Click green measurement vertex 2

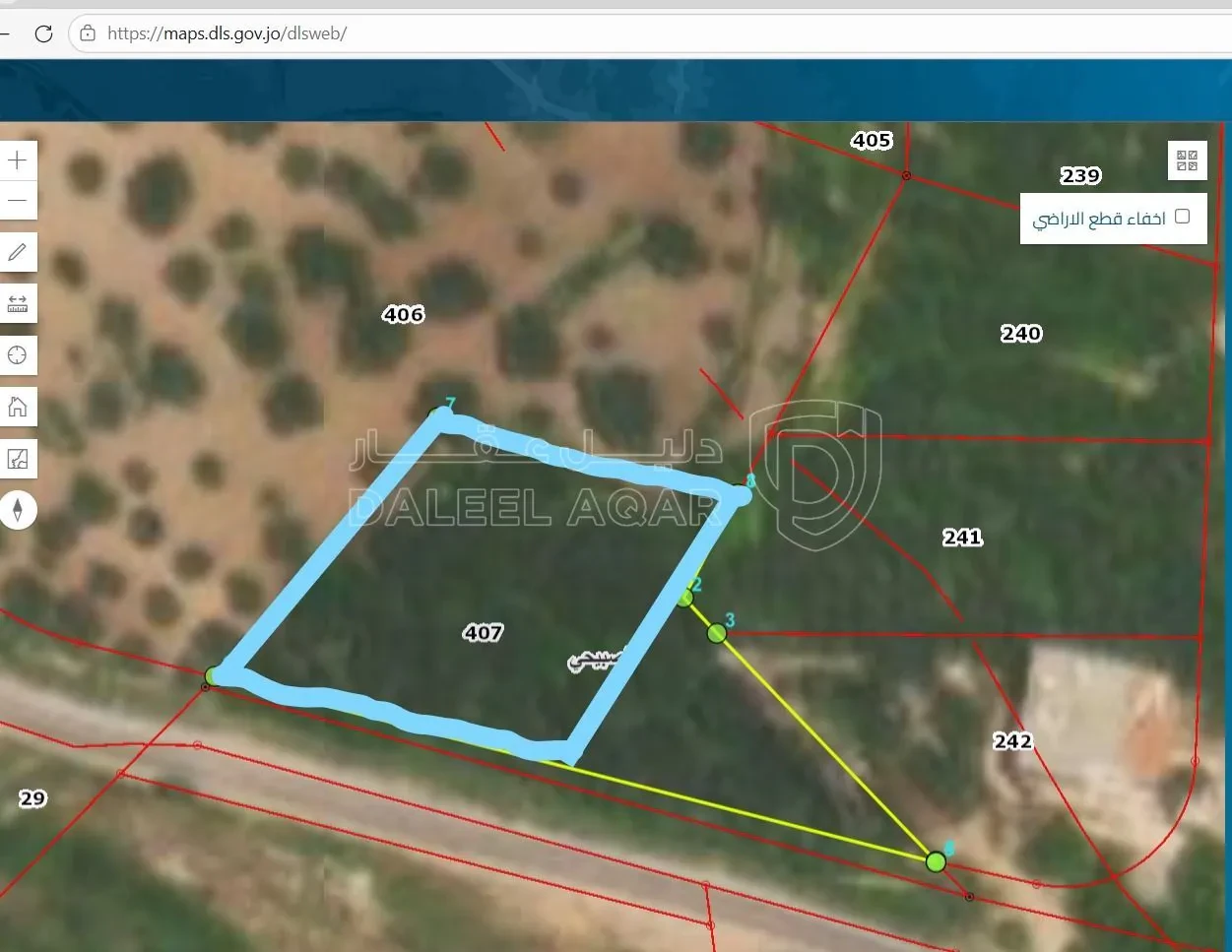pyautogui.click(x=684, y=597)
